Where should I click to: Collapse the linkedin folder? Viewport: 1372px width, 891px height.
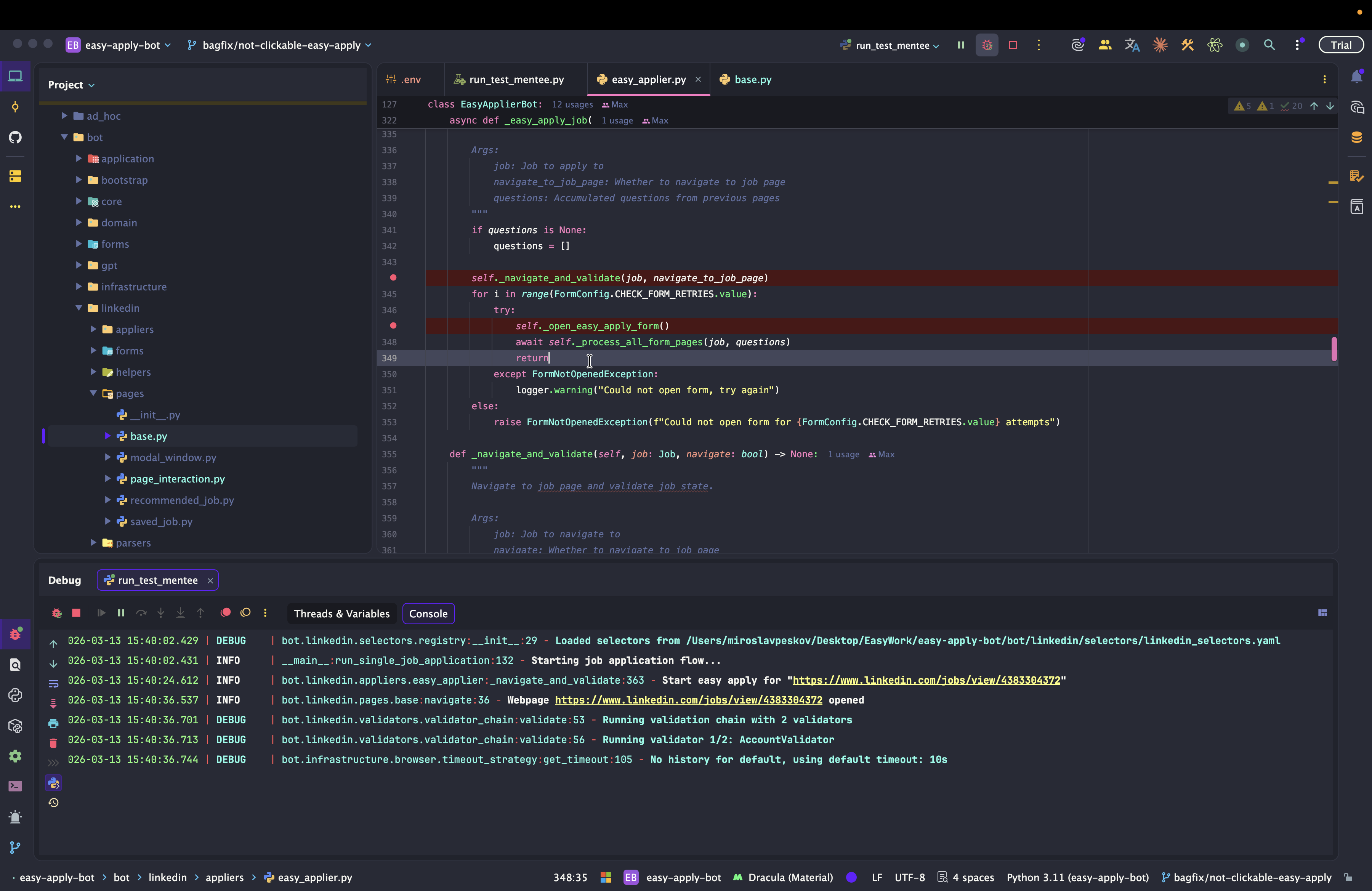(79, 308)
